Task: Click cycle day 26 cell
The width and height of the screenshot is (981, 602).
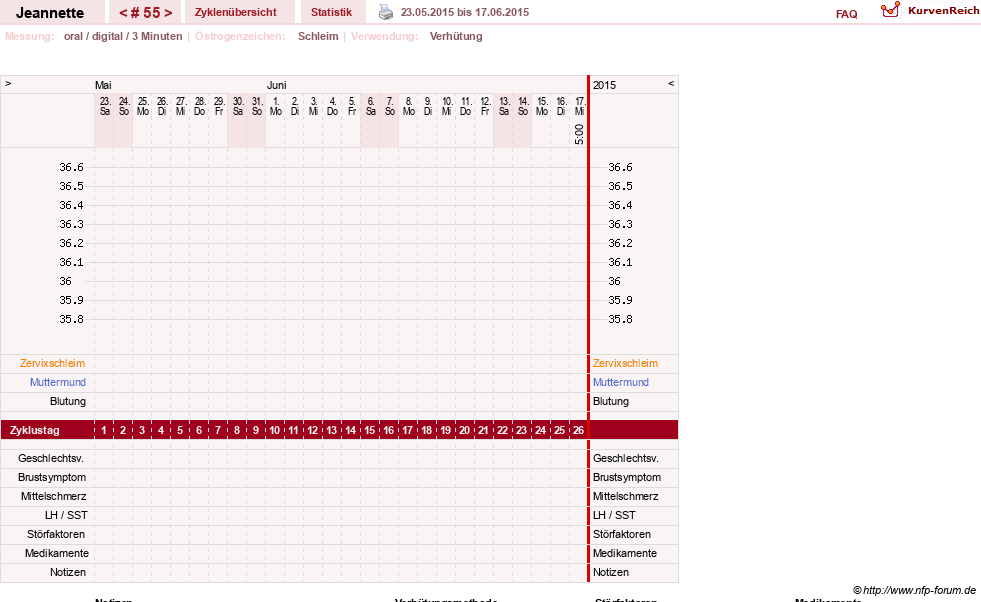Action: 578,431
